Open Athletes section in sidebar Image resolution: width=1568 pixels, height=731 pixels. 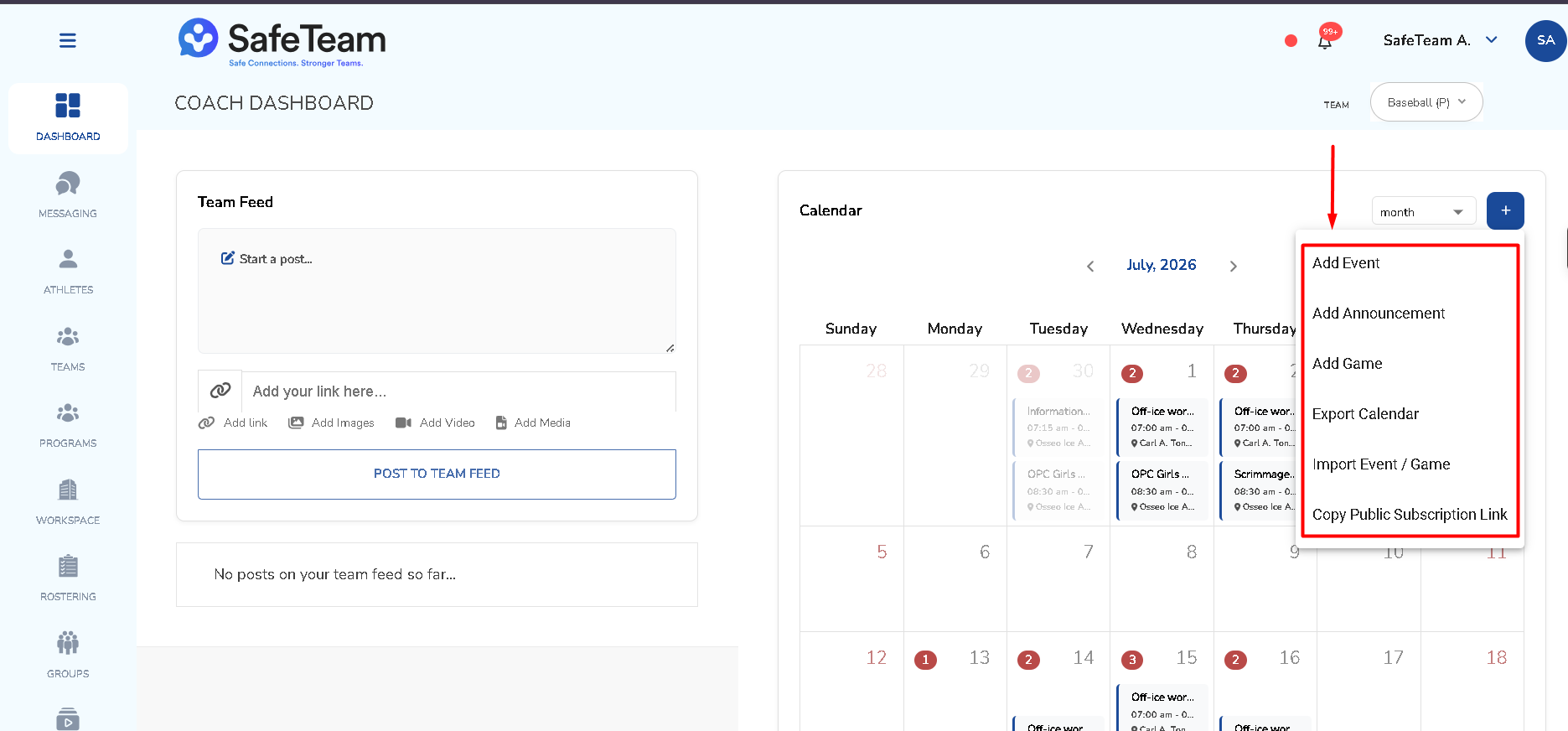click(x=68, y=272)
